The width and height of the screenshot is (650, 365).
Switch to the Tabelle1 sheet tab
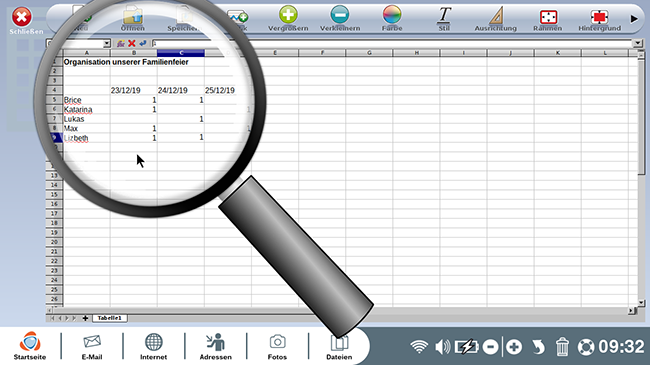point(109,318)
